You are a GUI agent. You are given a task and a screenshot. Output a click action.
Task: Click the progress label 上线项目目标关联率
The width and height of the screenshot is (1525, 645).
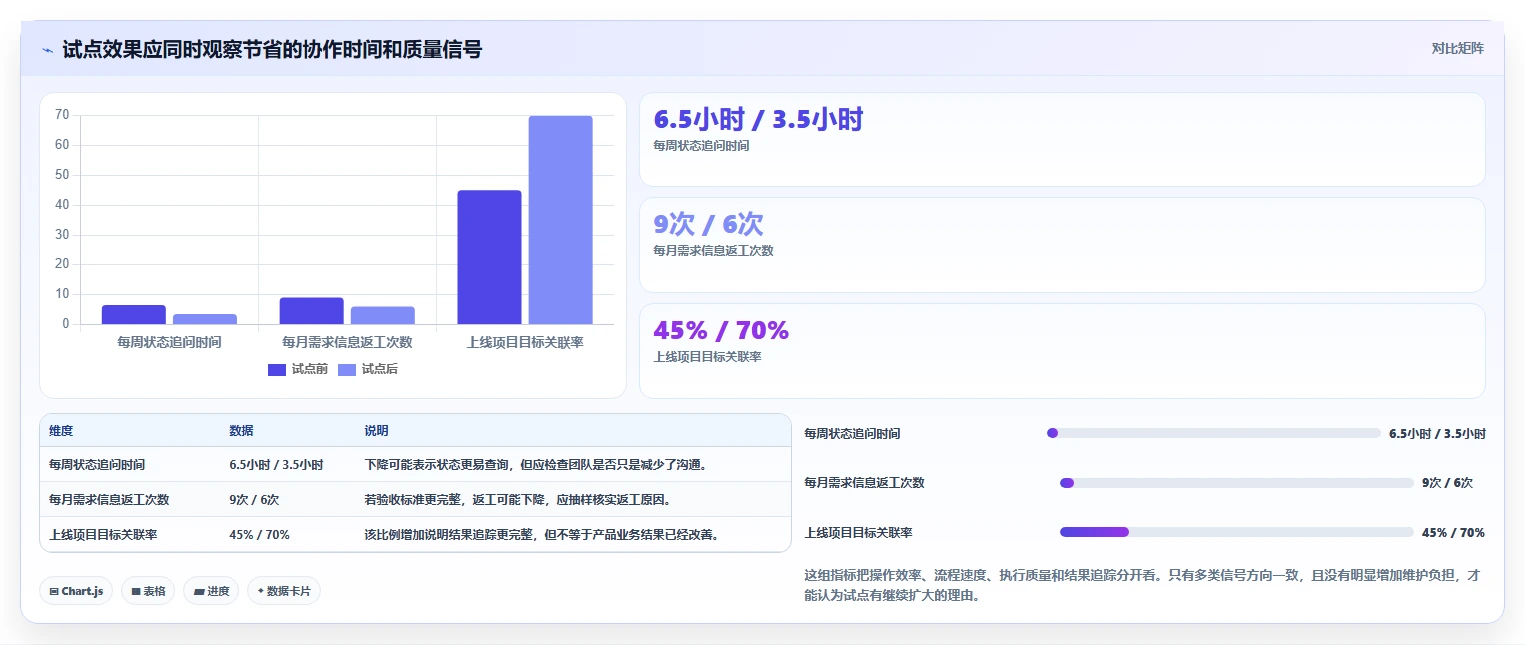858,532
